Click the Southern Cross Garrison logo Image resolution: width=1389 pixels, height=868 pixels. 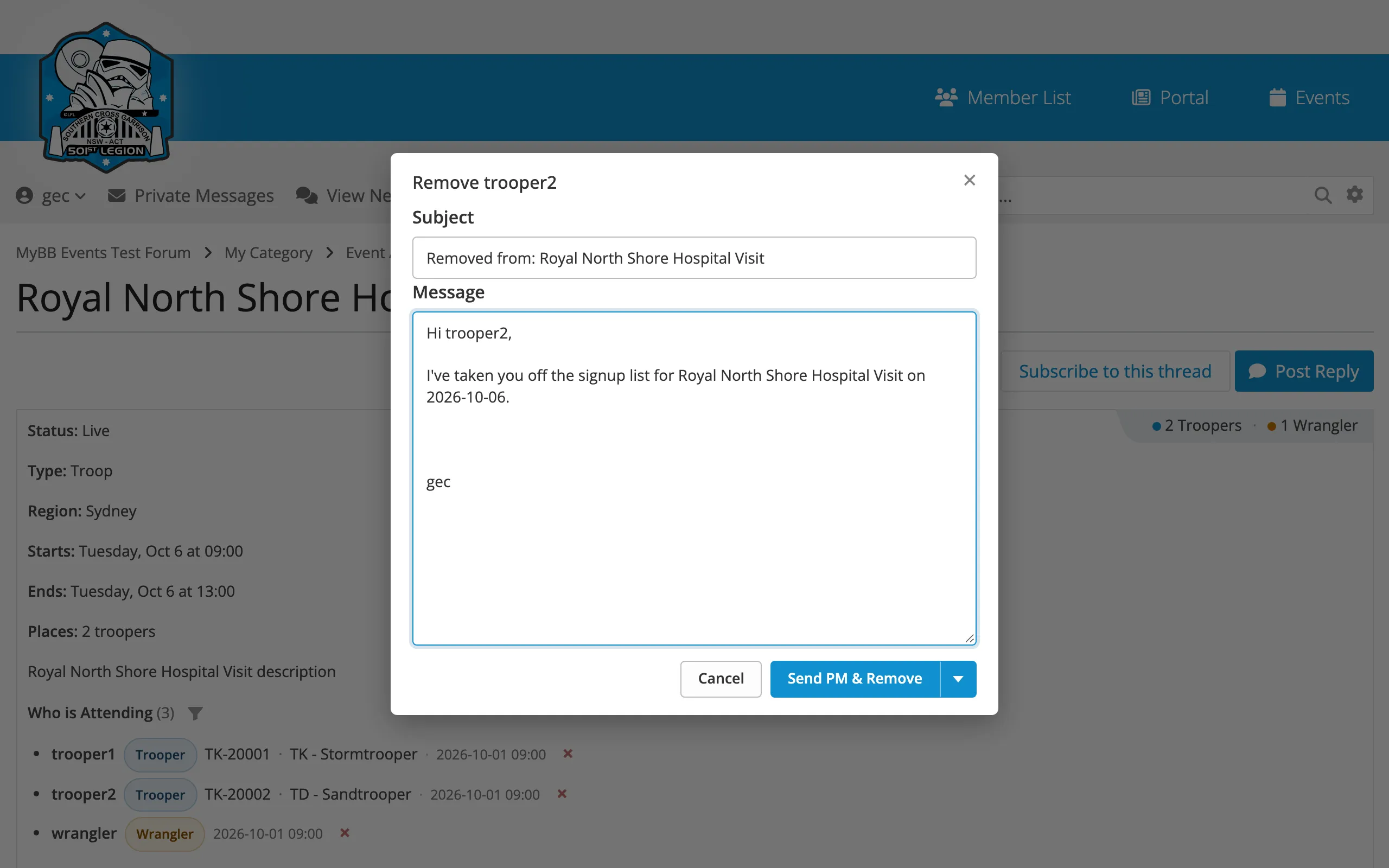(106, 98)
